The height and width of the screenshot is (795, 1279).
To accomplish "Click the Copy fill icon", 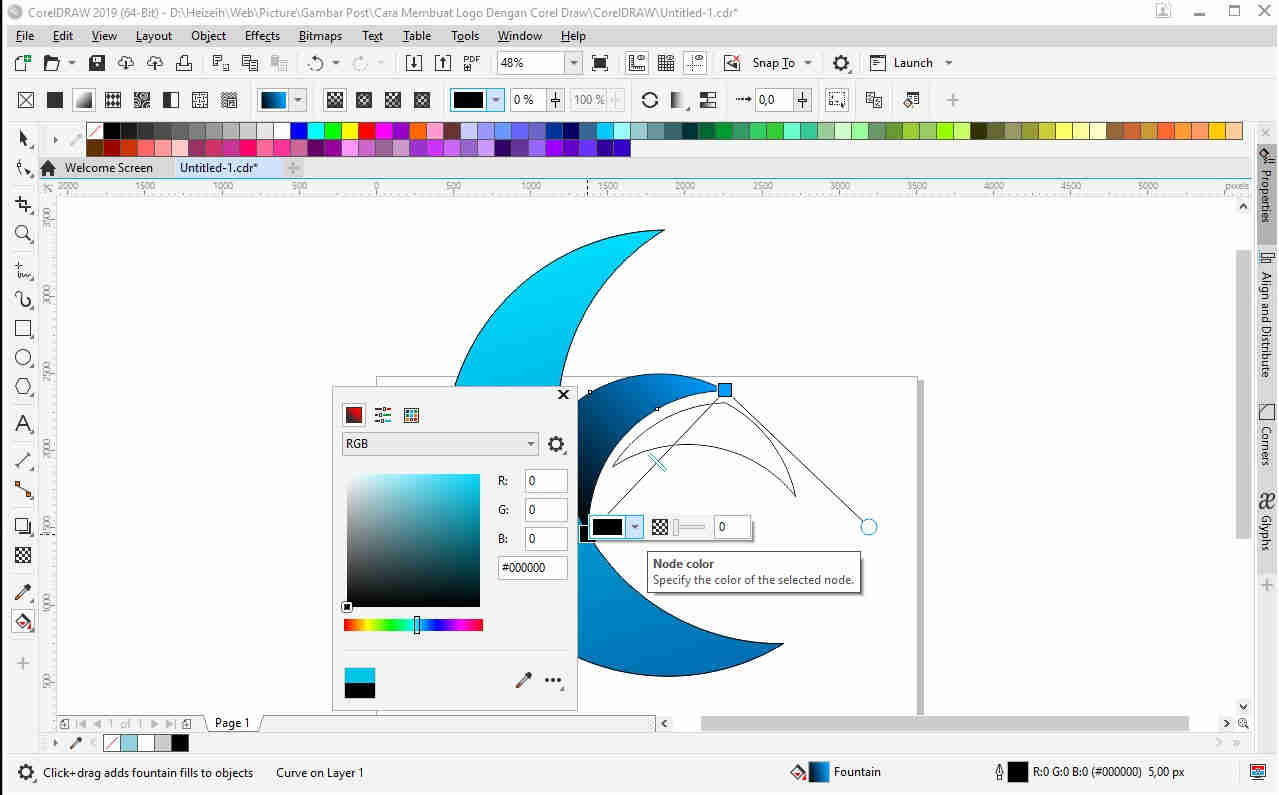I will tap(874, 100).
